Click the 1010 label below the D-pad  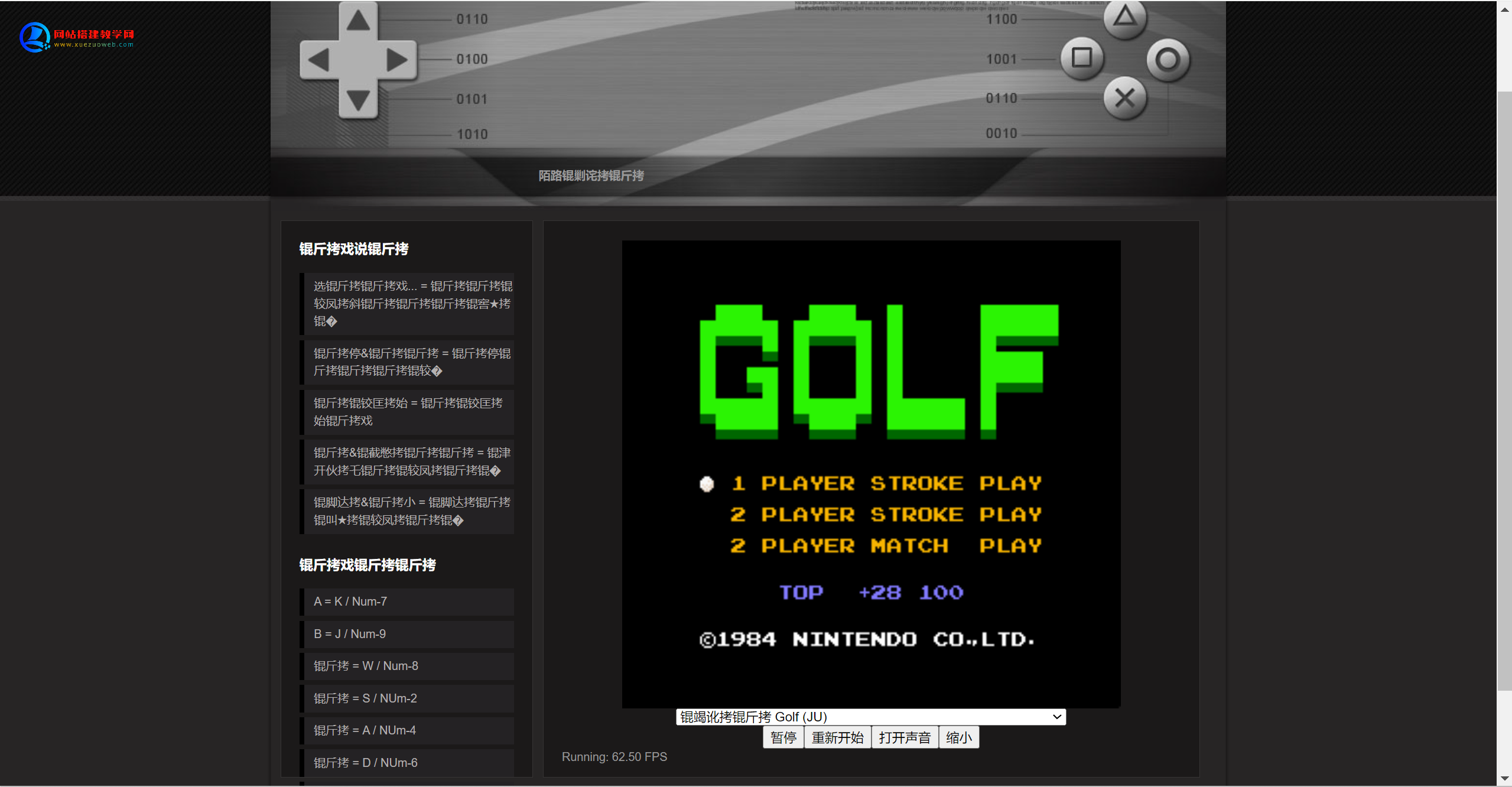(472, 134)
